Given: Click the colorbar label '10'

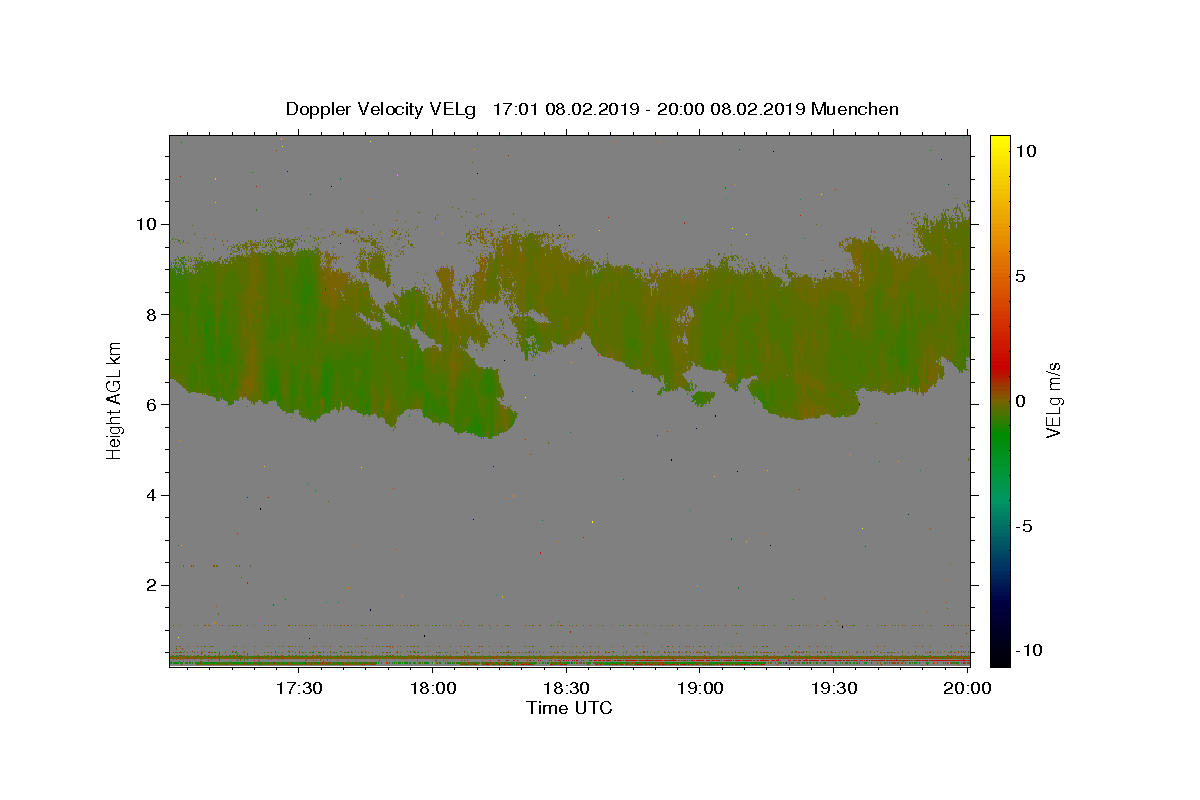Looking at the screenshot, I should 1025,151.
